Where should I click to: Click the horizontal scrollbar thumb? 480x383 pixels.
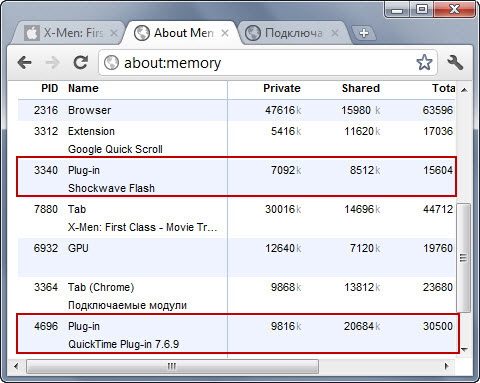[172, 366]
